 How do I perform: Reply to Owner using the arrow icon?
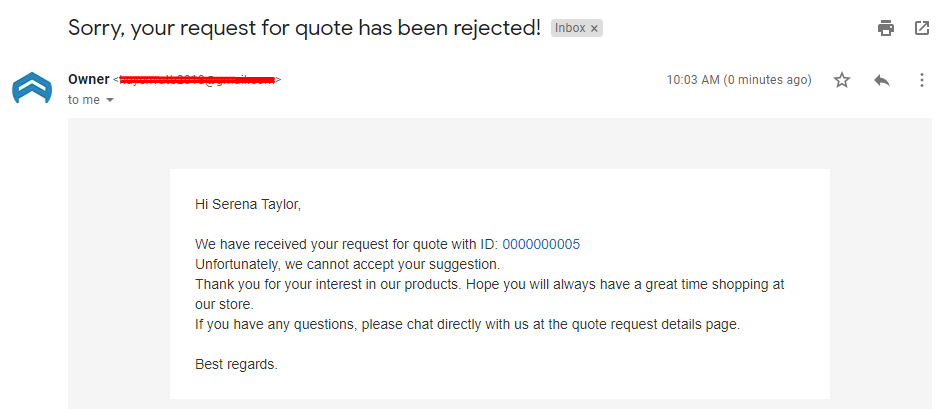point(882,80)
